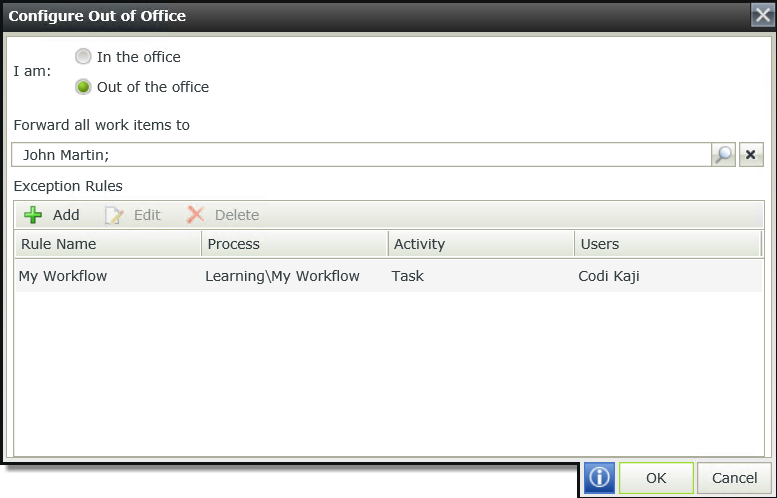777x498 pixels.
Task: Click the Edit pencil icon
Action: coord(115,215)
